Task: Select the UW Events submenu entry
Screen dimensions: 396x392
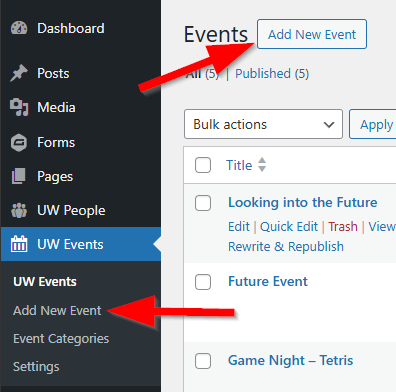Action: tap(45, 282)
